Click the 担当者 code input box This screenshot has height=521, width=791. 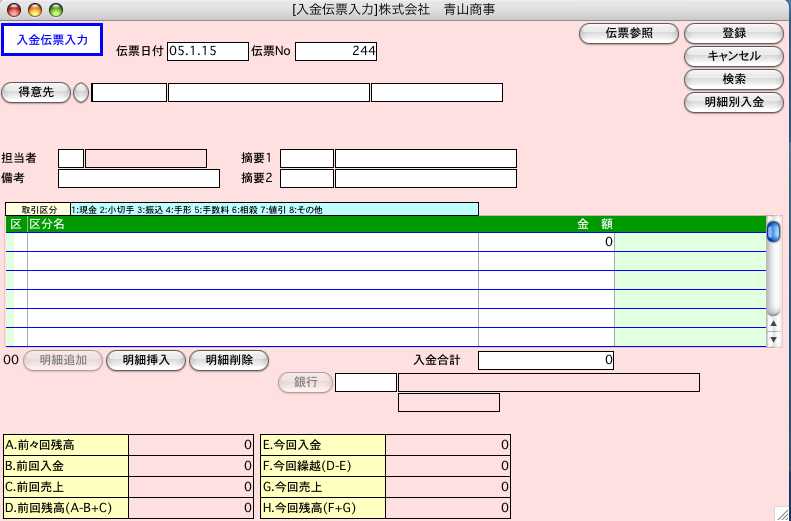tap(71, 158)
